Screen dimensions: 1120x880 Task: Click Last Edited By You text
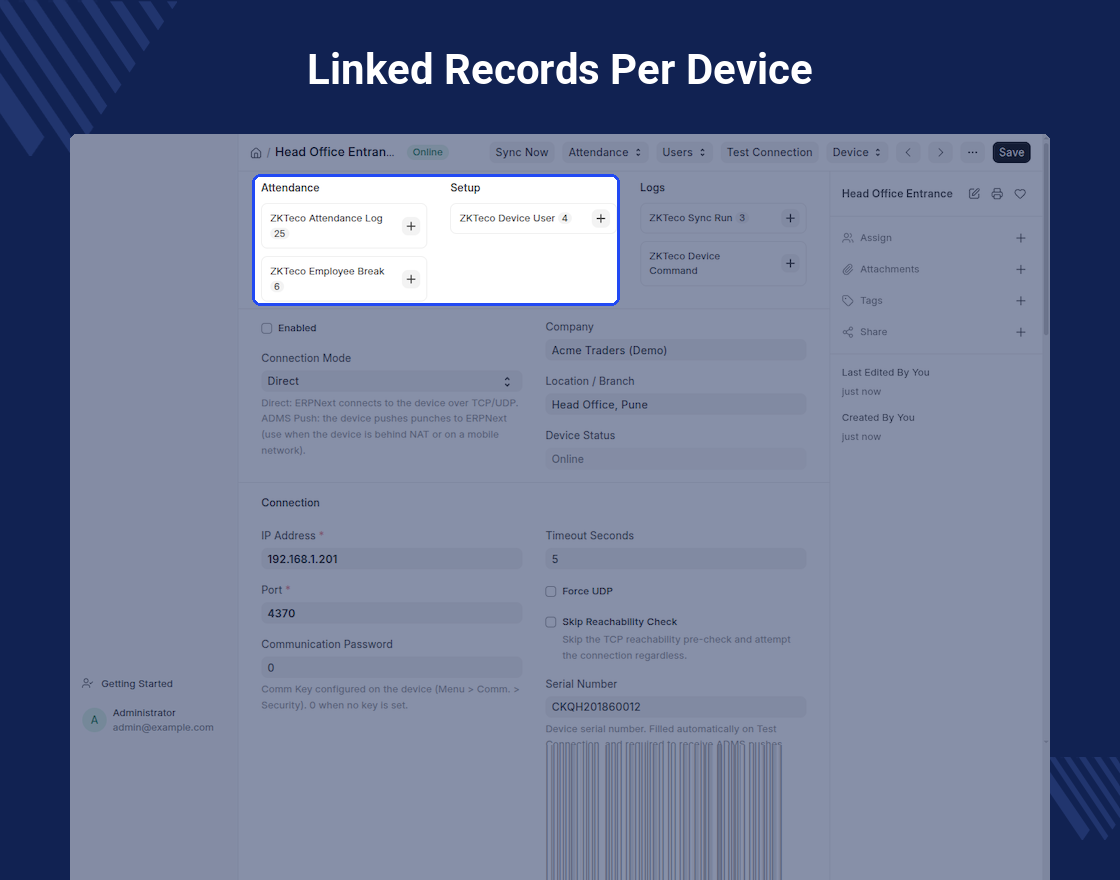[x=885, y=372]
